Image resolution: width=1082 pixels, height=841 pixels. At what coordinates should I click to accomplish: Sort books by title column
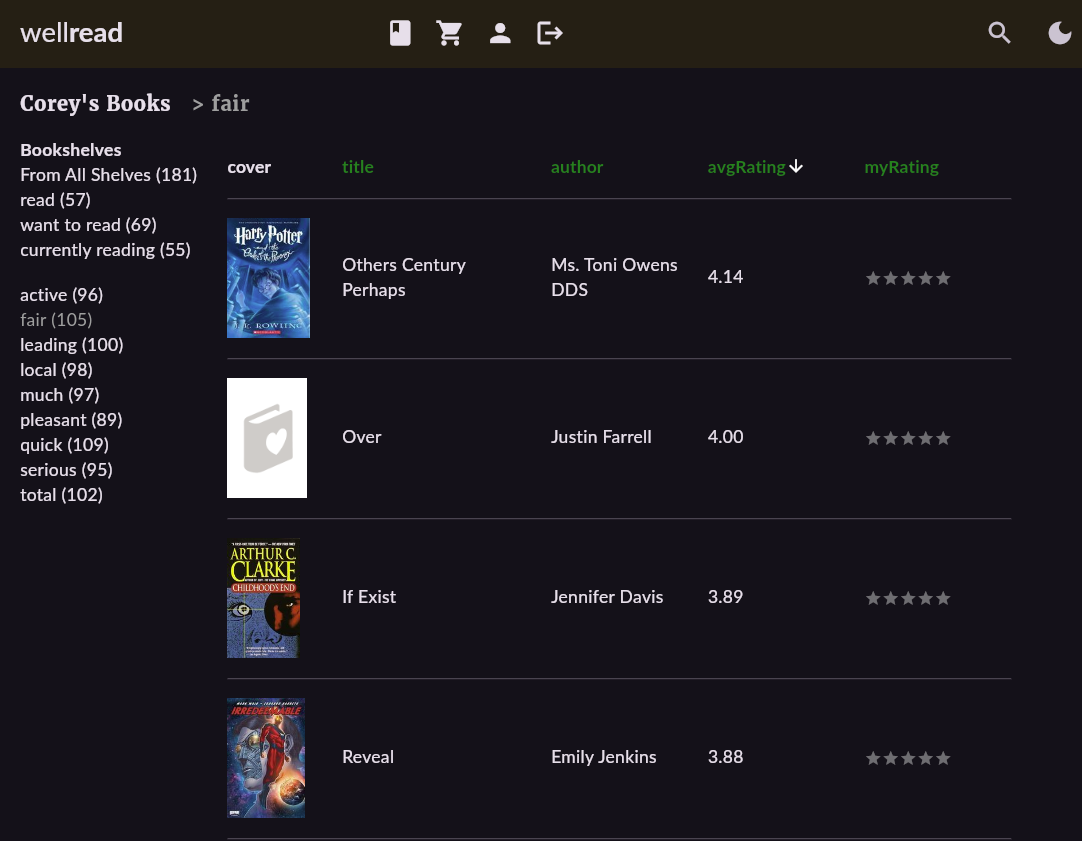point(357,167)
